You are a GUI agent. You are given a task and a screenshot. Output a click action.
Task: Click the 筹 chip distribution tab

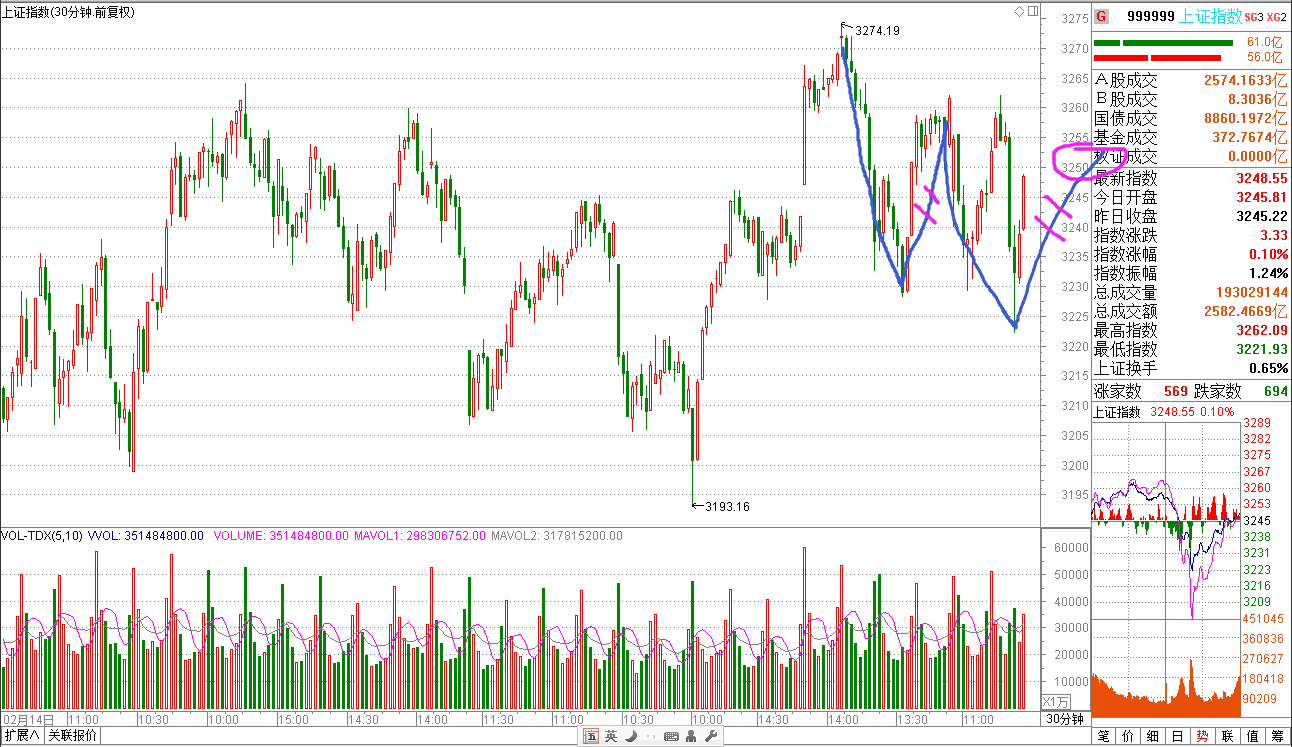[1277, 736]
